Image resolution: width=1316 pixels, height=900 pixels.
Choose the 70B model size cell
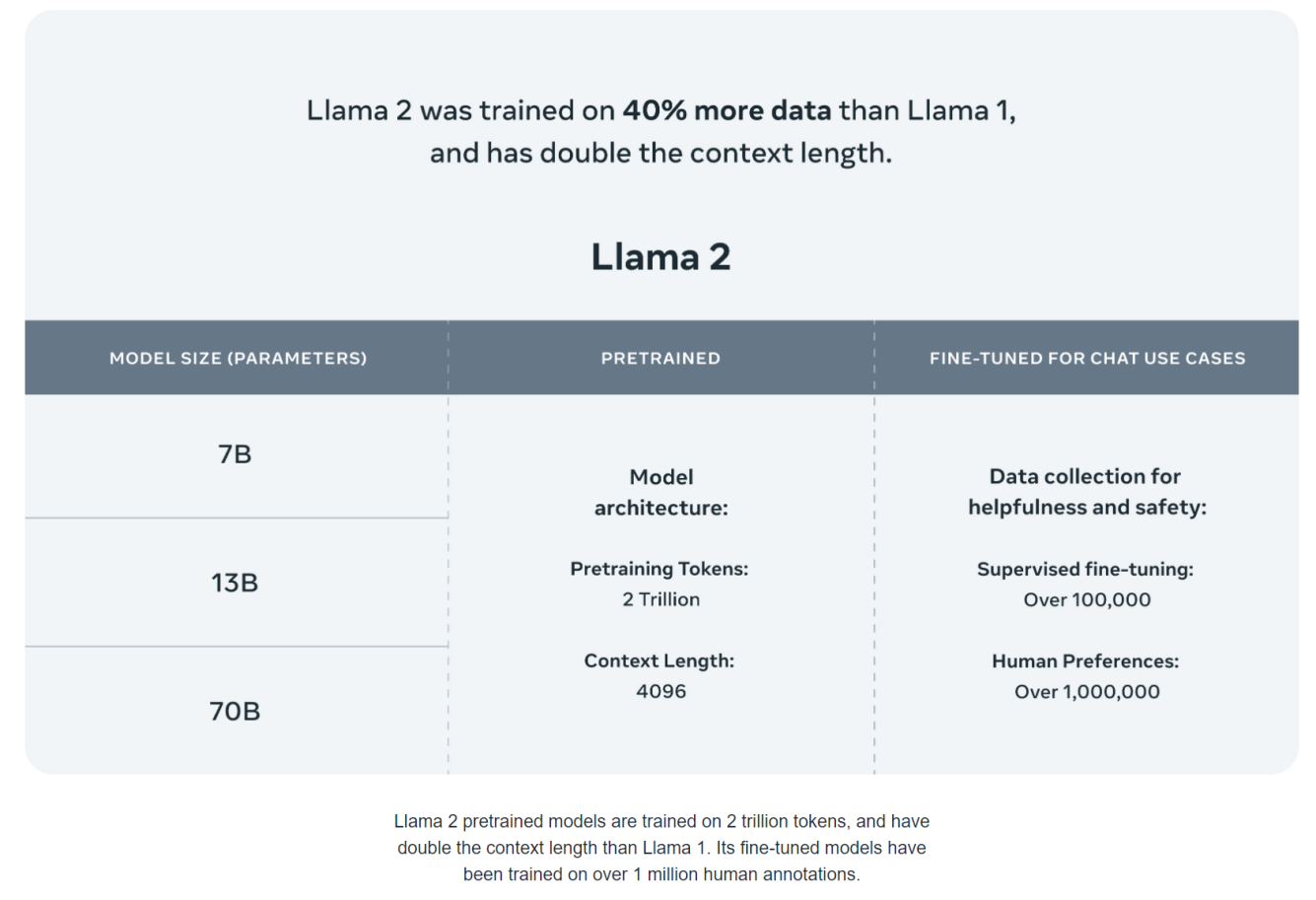[x=235, y=711]
